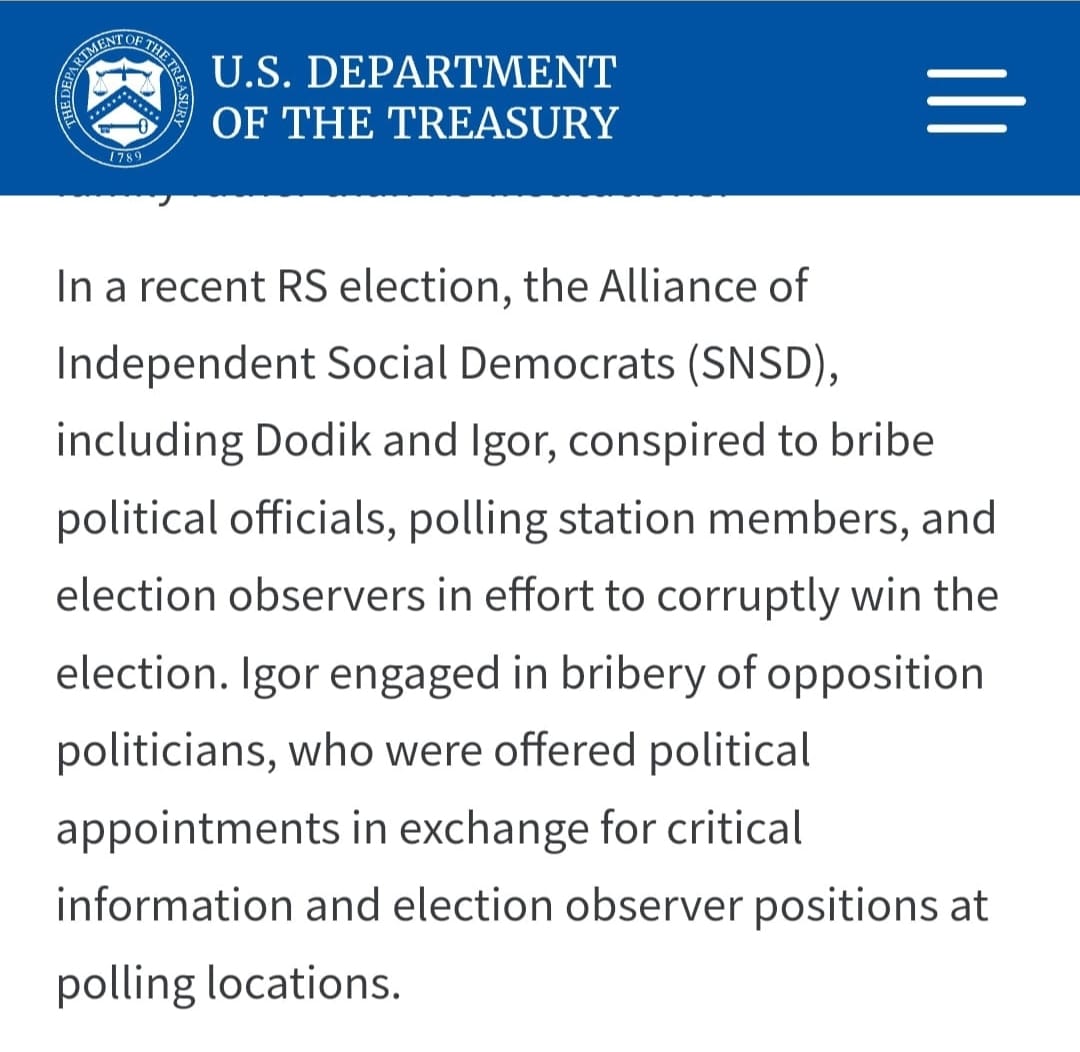Click the acronym '(SNSD)' in the paragraph
The width and height of the screenshot is (1080, 1052).
763,364
